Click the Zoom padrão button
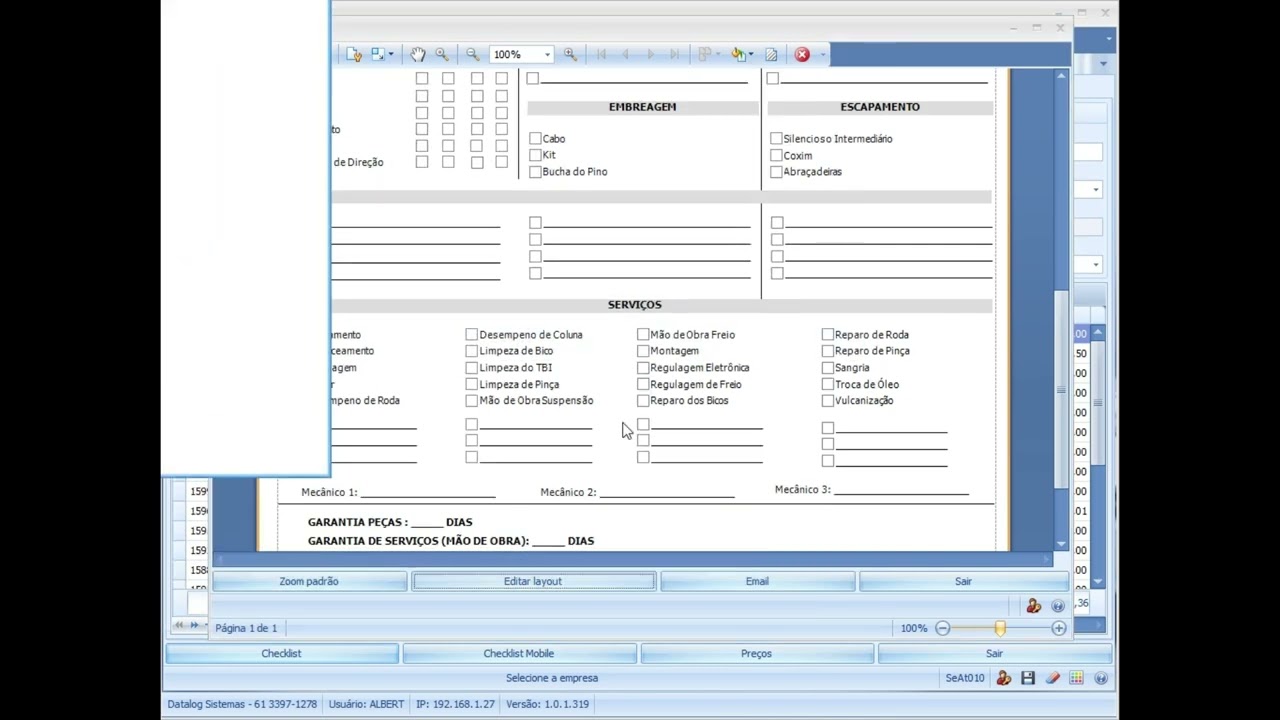This screenshot has height=720, width=1280. coord(309,581)
